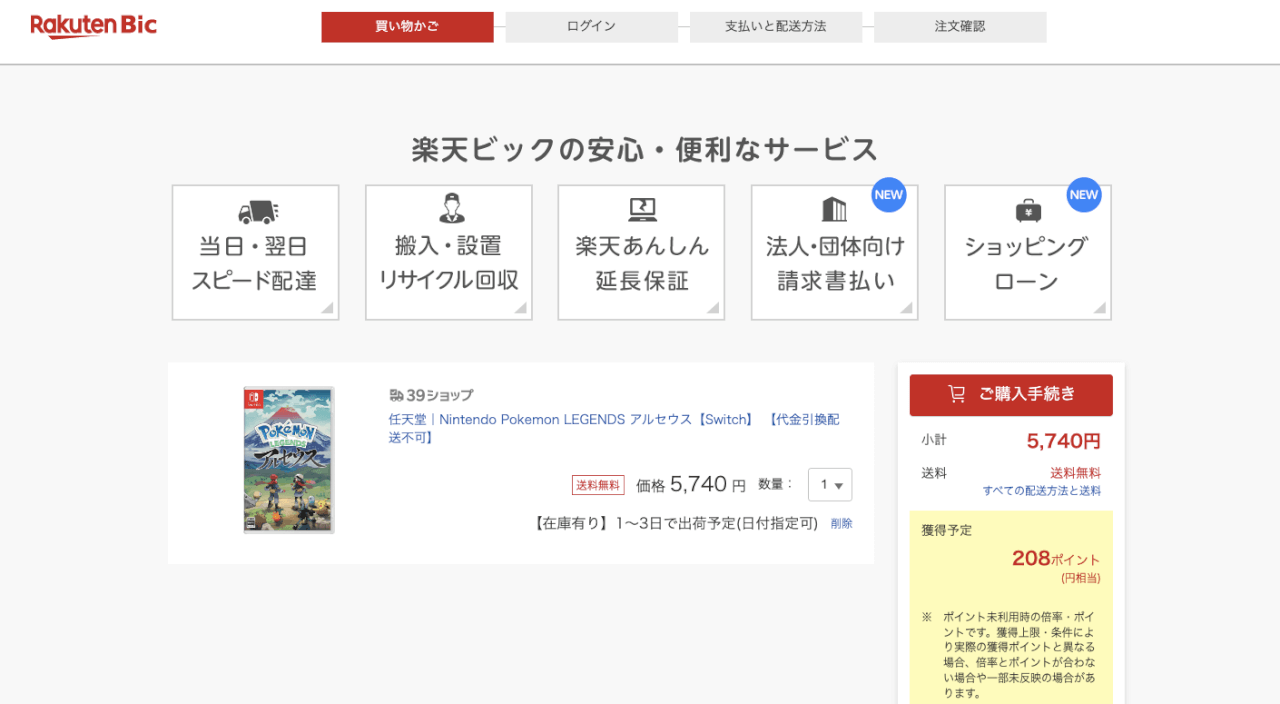
Task: Select the 注文確認 step tab
Action: 959,27
